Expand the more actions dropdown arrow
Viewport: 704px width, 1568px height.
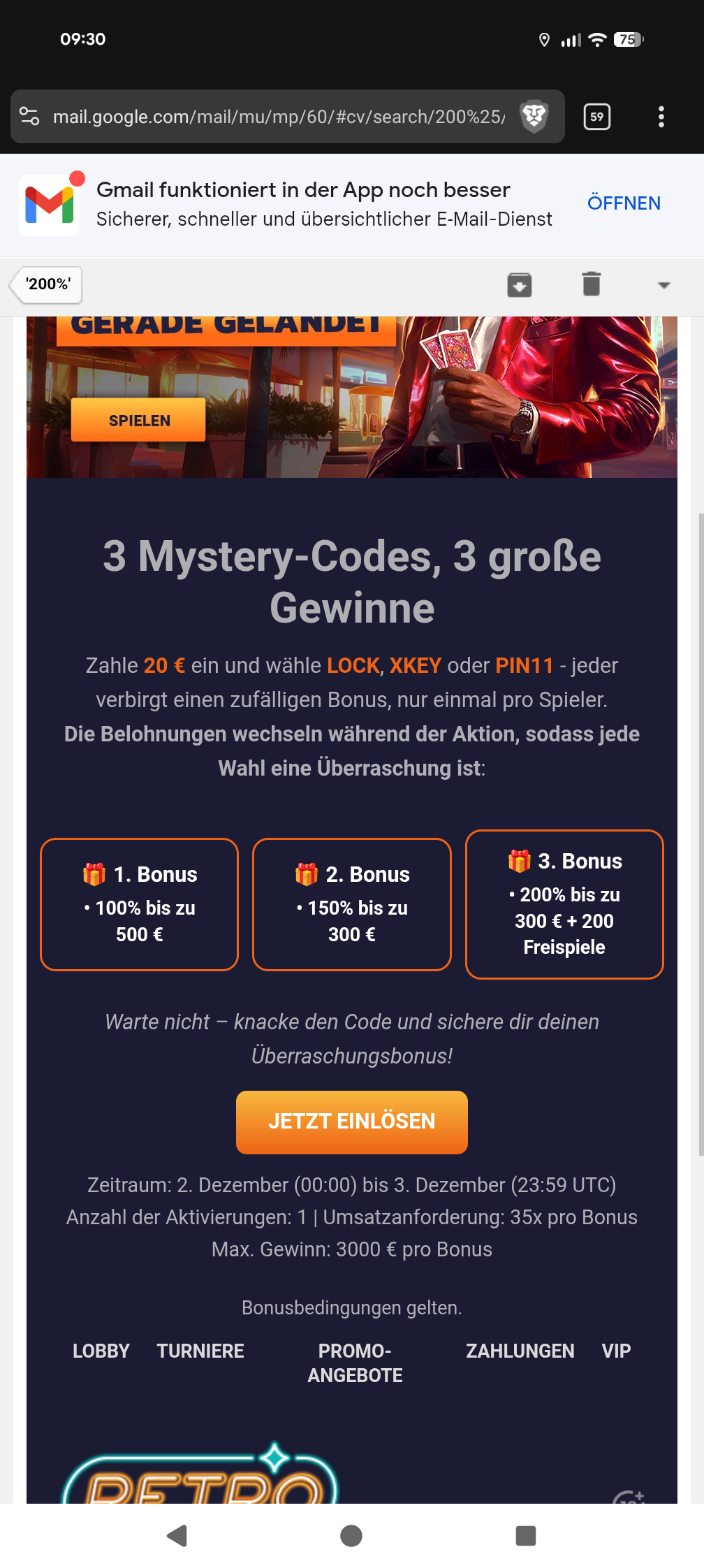(664, 285)
